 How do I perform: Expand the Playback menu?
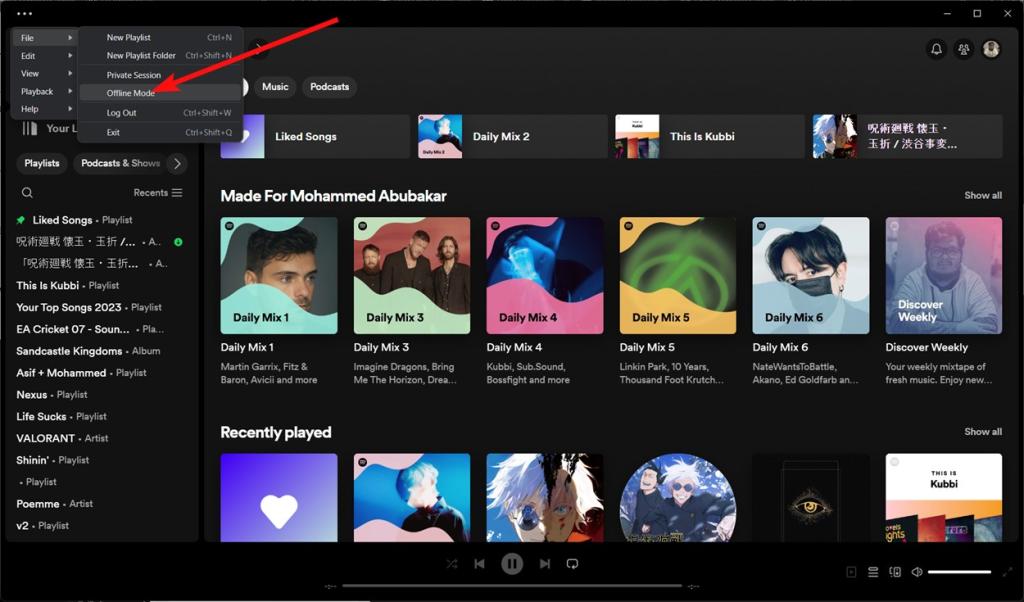pyautogui.click(x=36, y=91)
